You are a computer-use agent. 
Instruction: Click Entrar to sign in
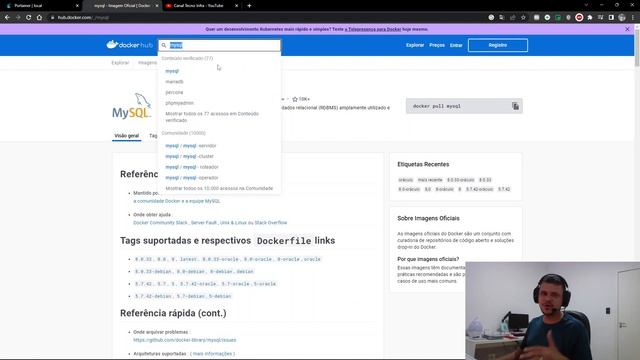pyautogui.click(x=456, y=45)
